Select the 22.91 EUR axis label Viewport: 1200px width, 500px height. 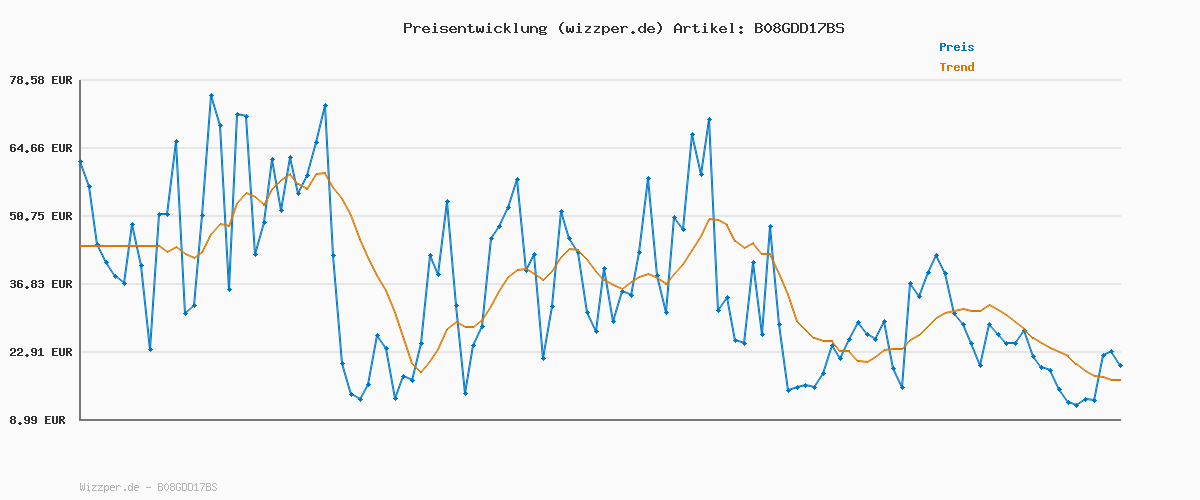pyautogui.click(x=42, y=352)
